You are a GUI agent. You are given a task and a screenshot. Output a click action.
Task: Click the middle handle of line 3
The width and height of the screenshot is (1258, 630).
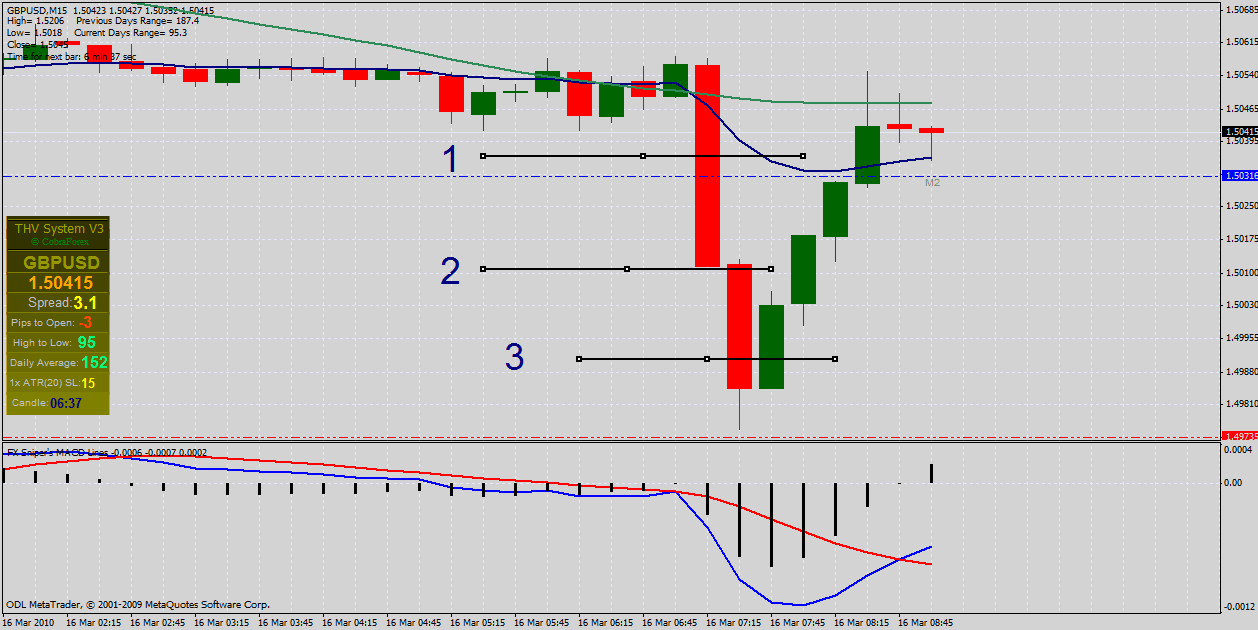pyautogui.click(x=707, y=359)
